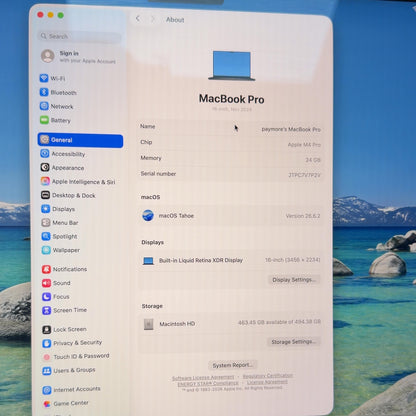Click the macOS Tahoe icon

point(148,216)
